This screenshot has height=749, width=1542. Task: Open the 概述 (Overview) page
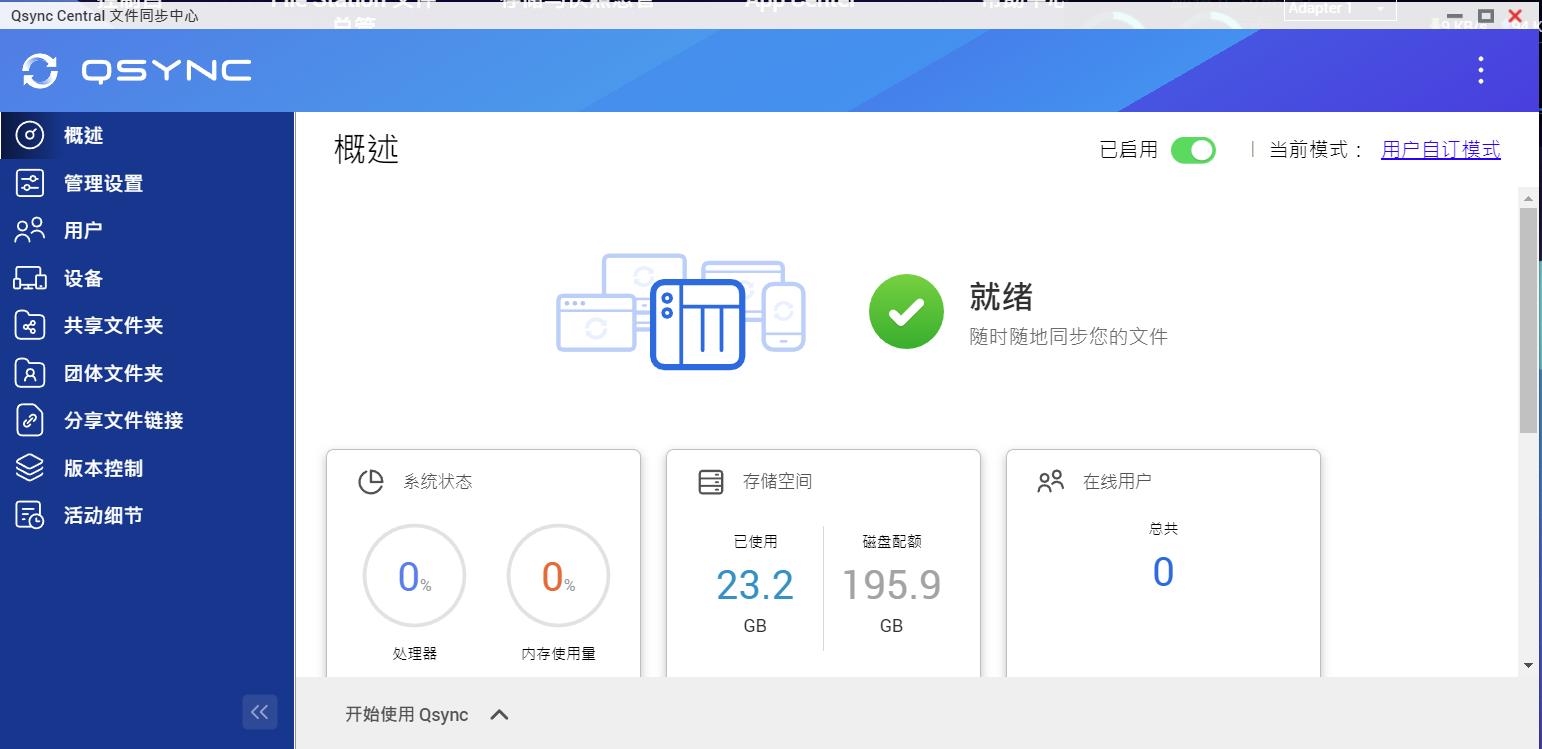83,135
